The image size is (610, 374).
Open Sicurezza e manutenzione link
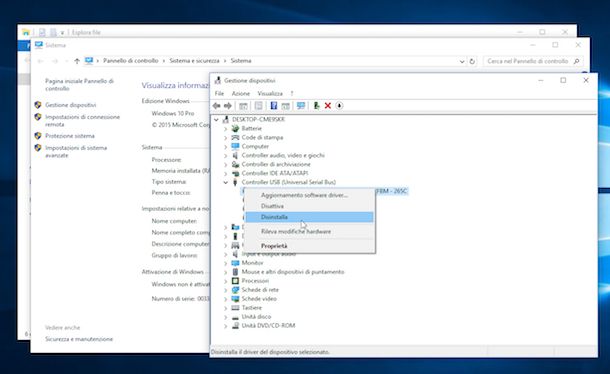79,339
